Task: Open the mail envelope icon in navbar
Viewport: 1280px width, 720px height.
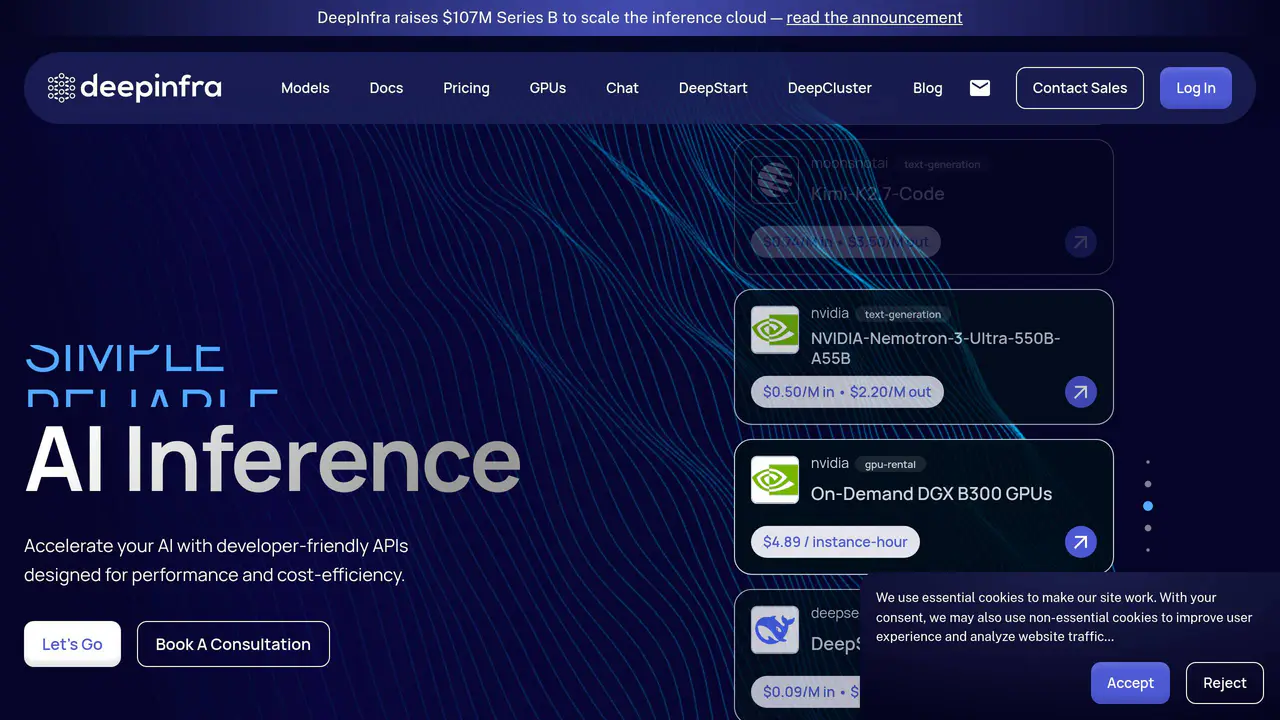Action: tap(980, 88)
